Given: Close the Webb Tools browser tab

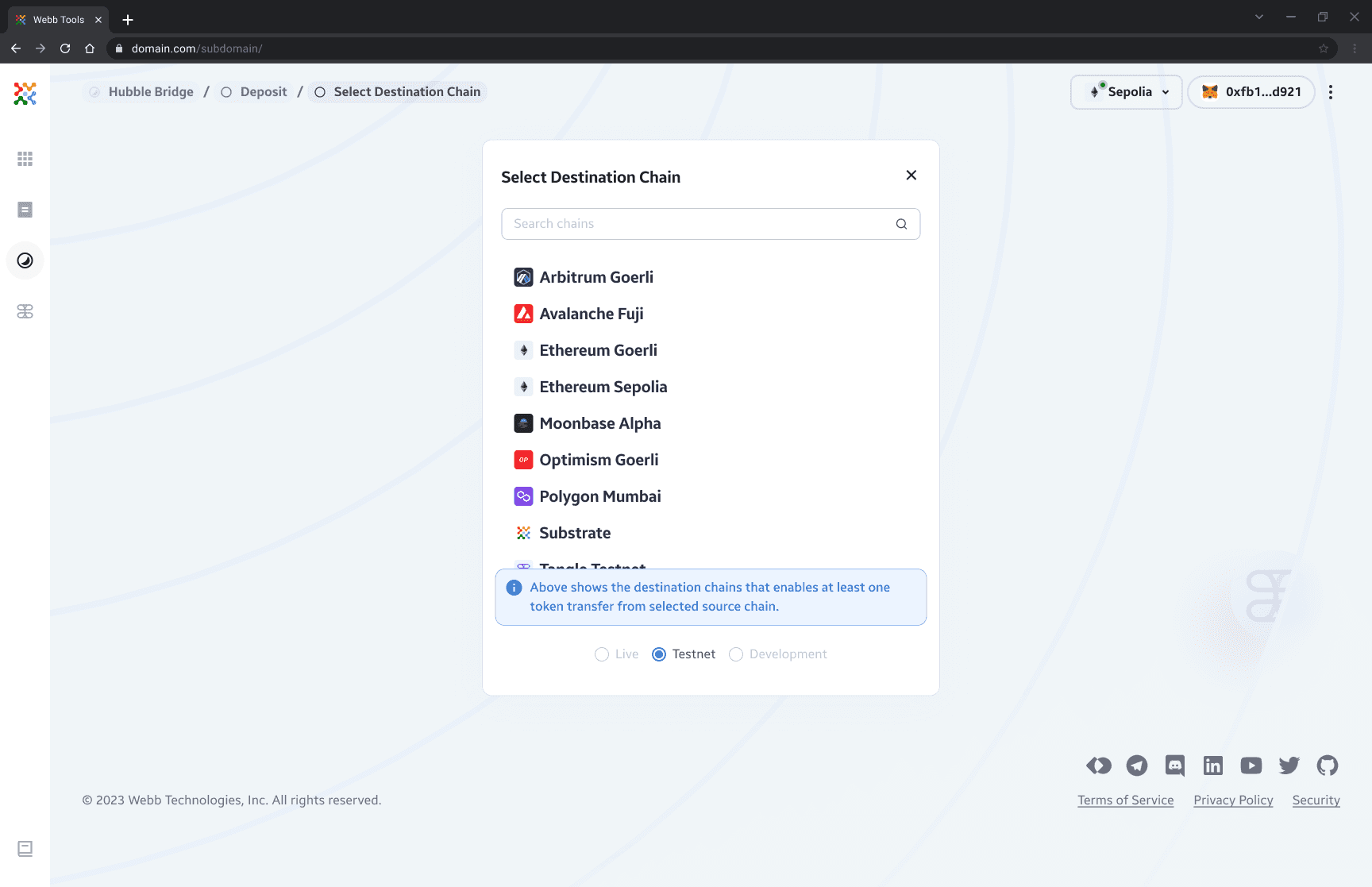Looking at the screenshot, I should [98, 20].
